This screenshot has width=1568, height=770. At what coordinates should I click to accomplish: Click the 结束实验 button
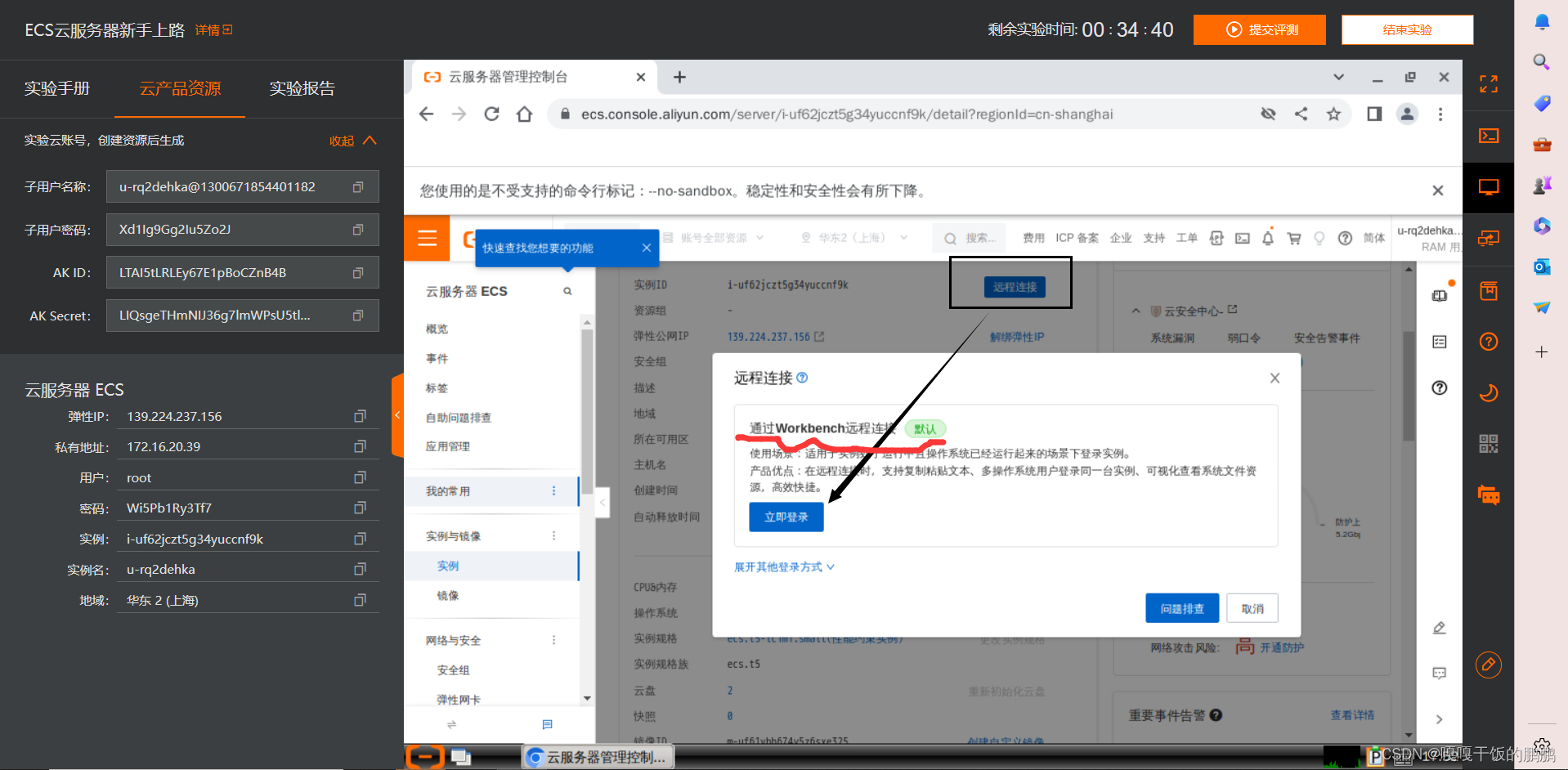click(x=1408, y=29)
